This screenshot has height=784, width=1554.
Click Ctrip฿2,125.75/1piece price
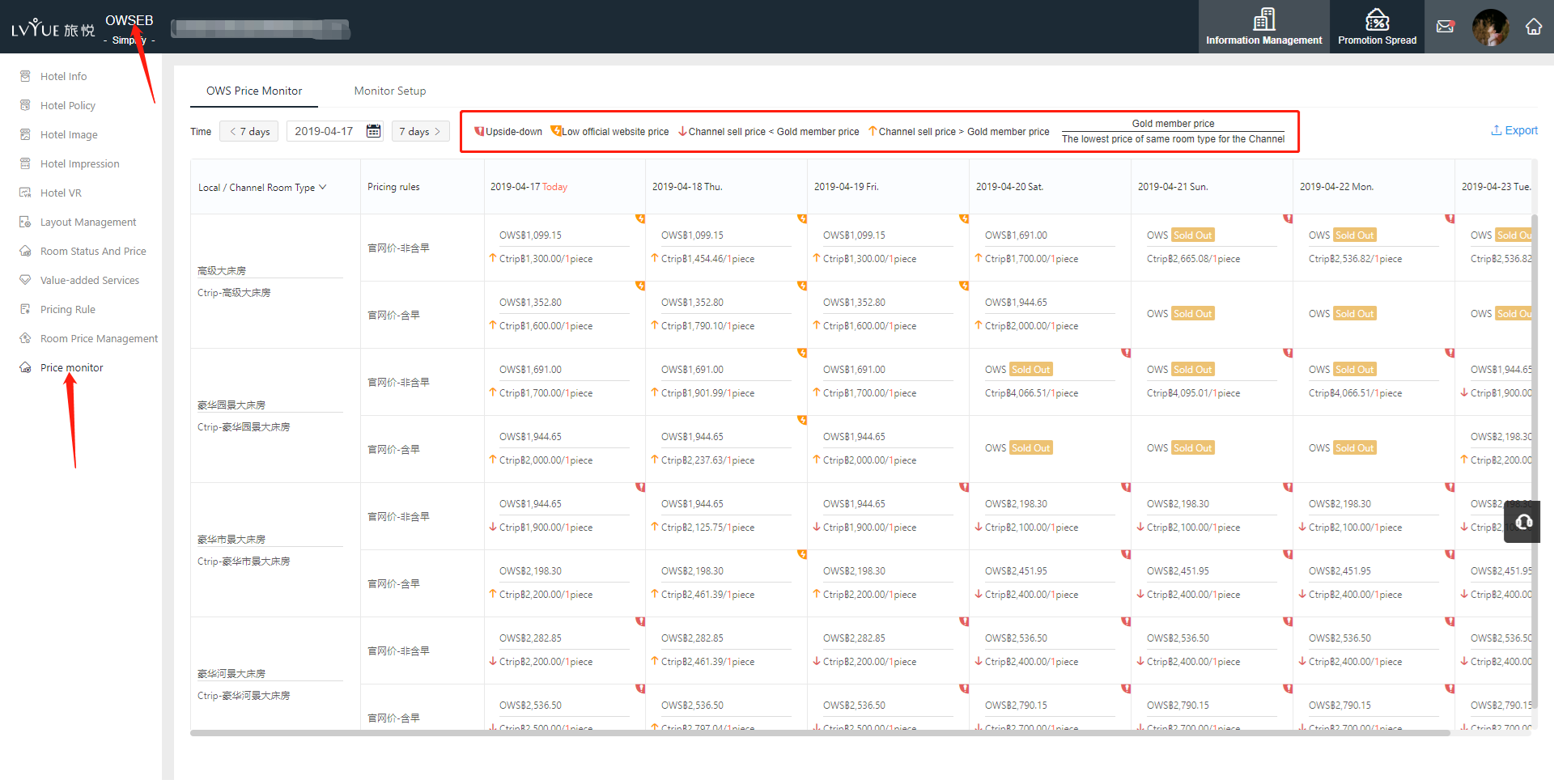[x=707, y=528]
